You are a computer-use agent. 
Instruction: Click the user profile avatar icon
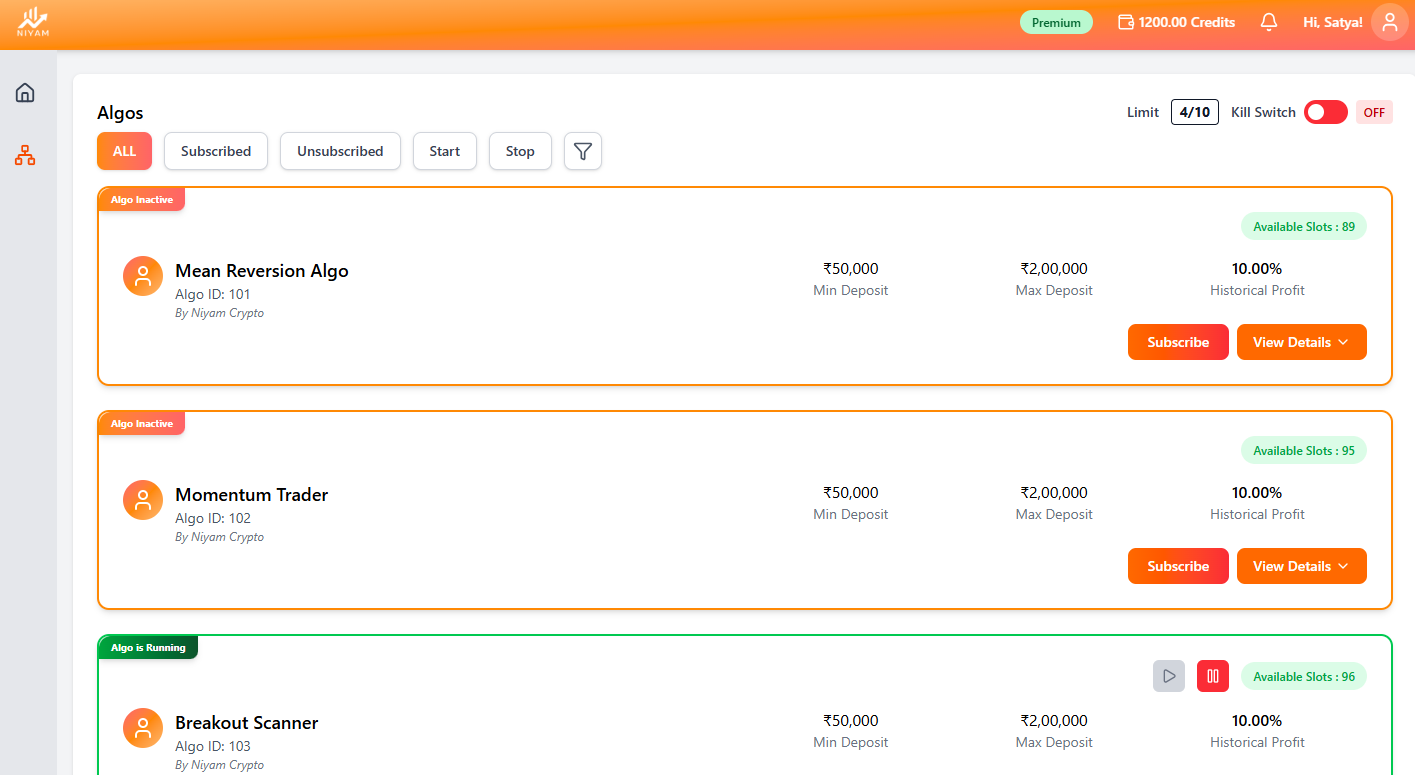point(1389,22)
